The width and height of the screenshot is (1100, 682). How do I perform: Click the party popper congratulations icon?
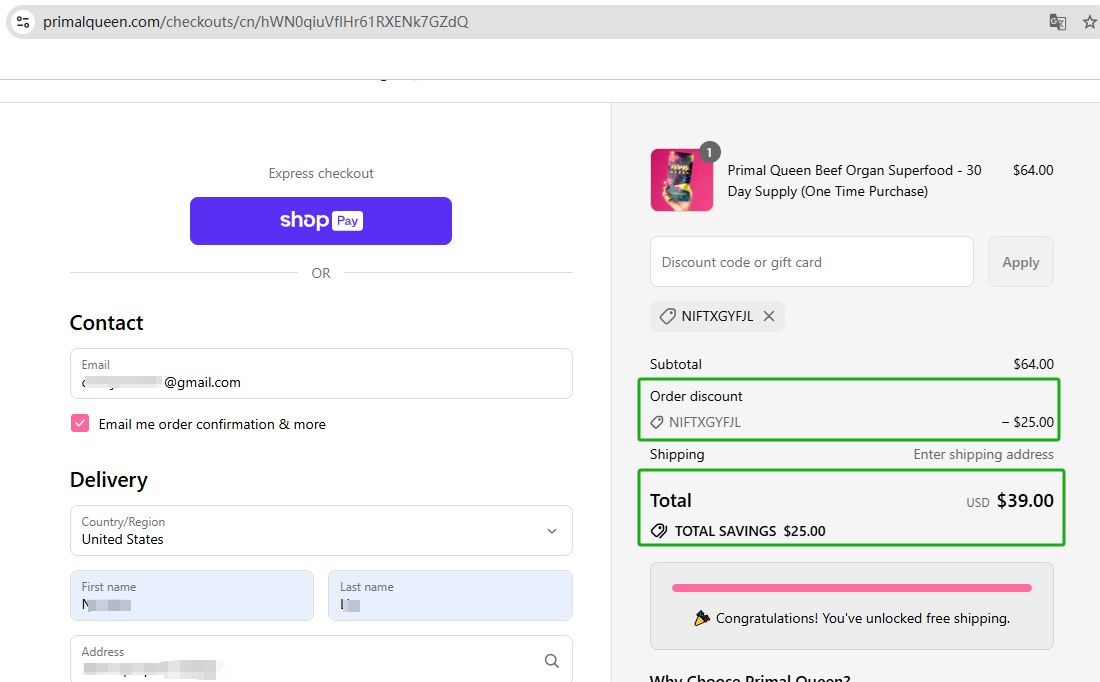coord(702,618)
